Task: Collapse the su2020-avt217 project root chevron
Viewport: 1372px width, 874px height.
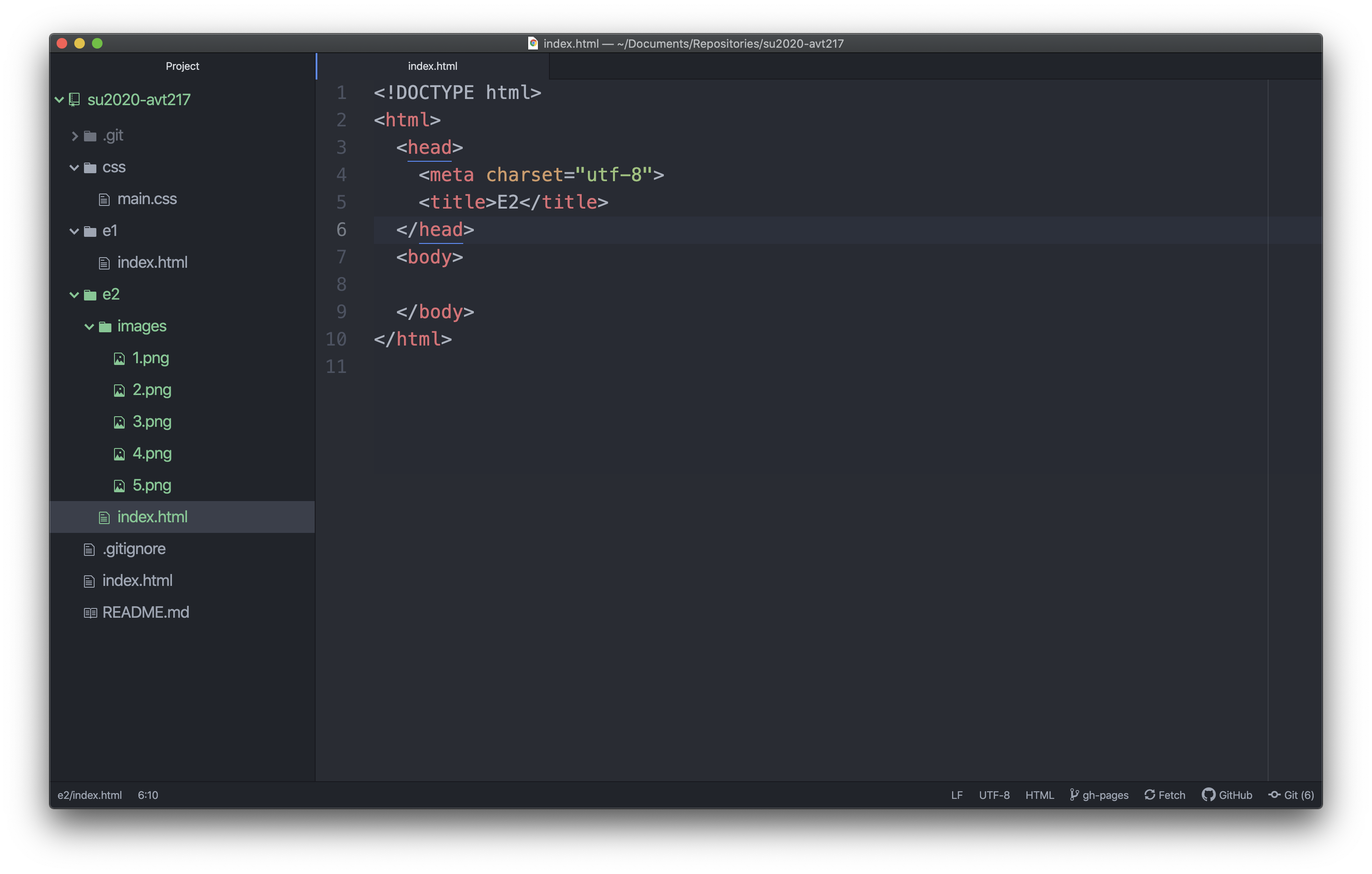Action: pos(59,100)
